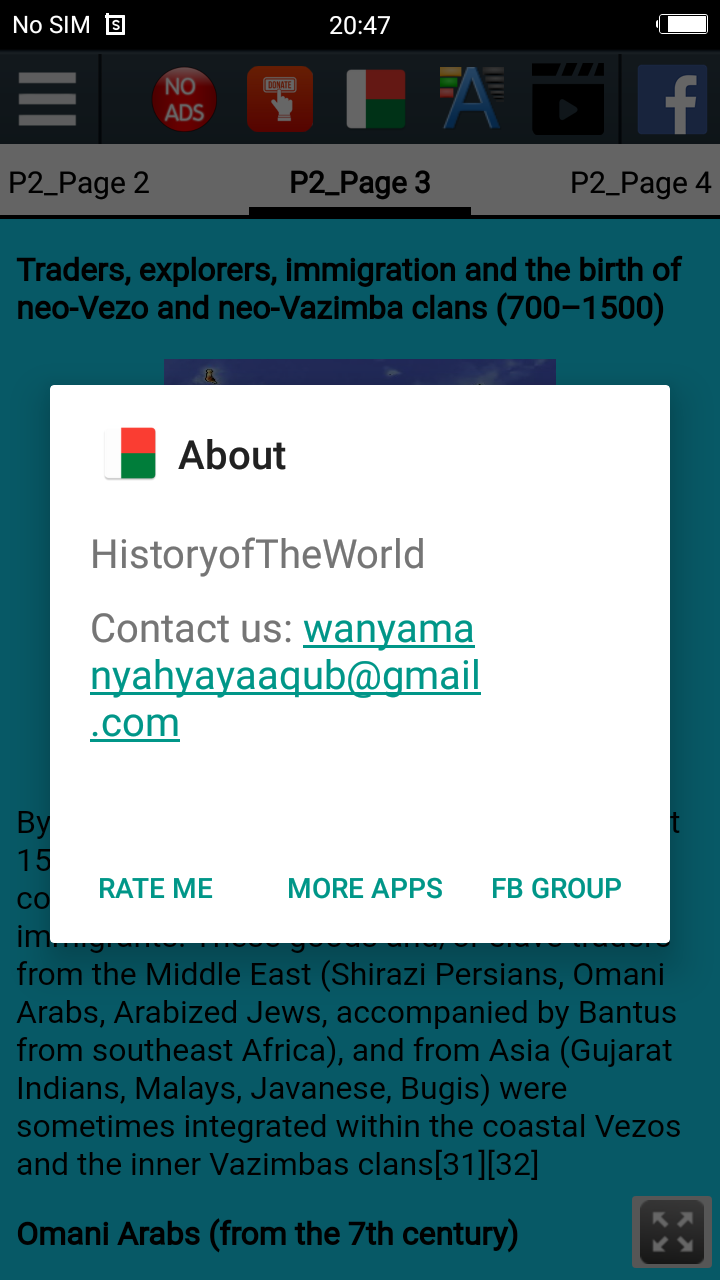This screenshot has height=1280, width=720.
Task: Tap the HistoryofTheWorld text in dialog
Action: point(258,554)
